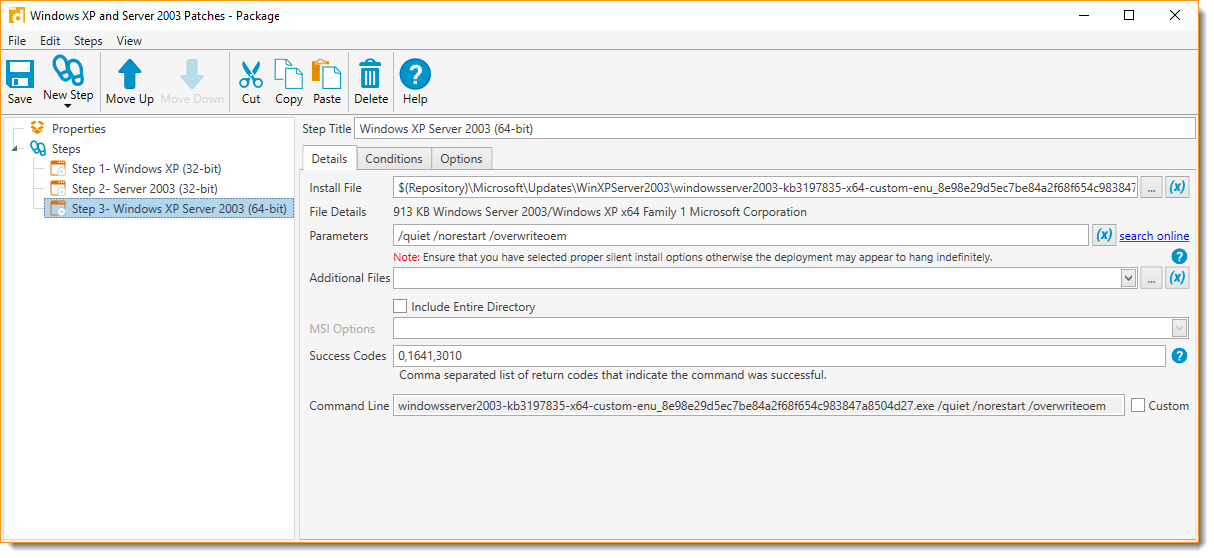
Task: Enable the Custom command line checkbox
Action: pyautogui.click(x=1138, y=405)
